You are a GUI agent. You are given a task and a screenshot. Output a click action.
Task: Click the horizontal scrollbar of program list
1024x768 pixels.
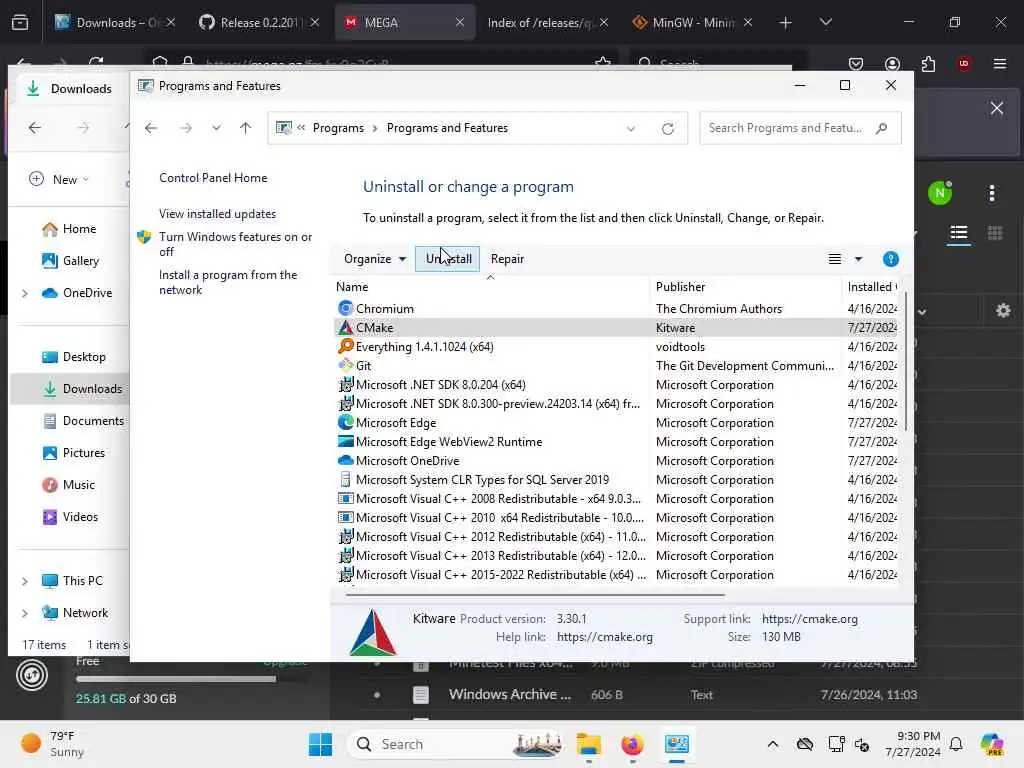(x=535, y=595)
